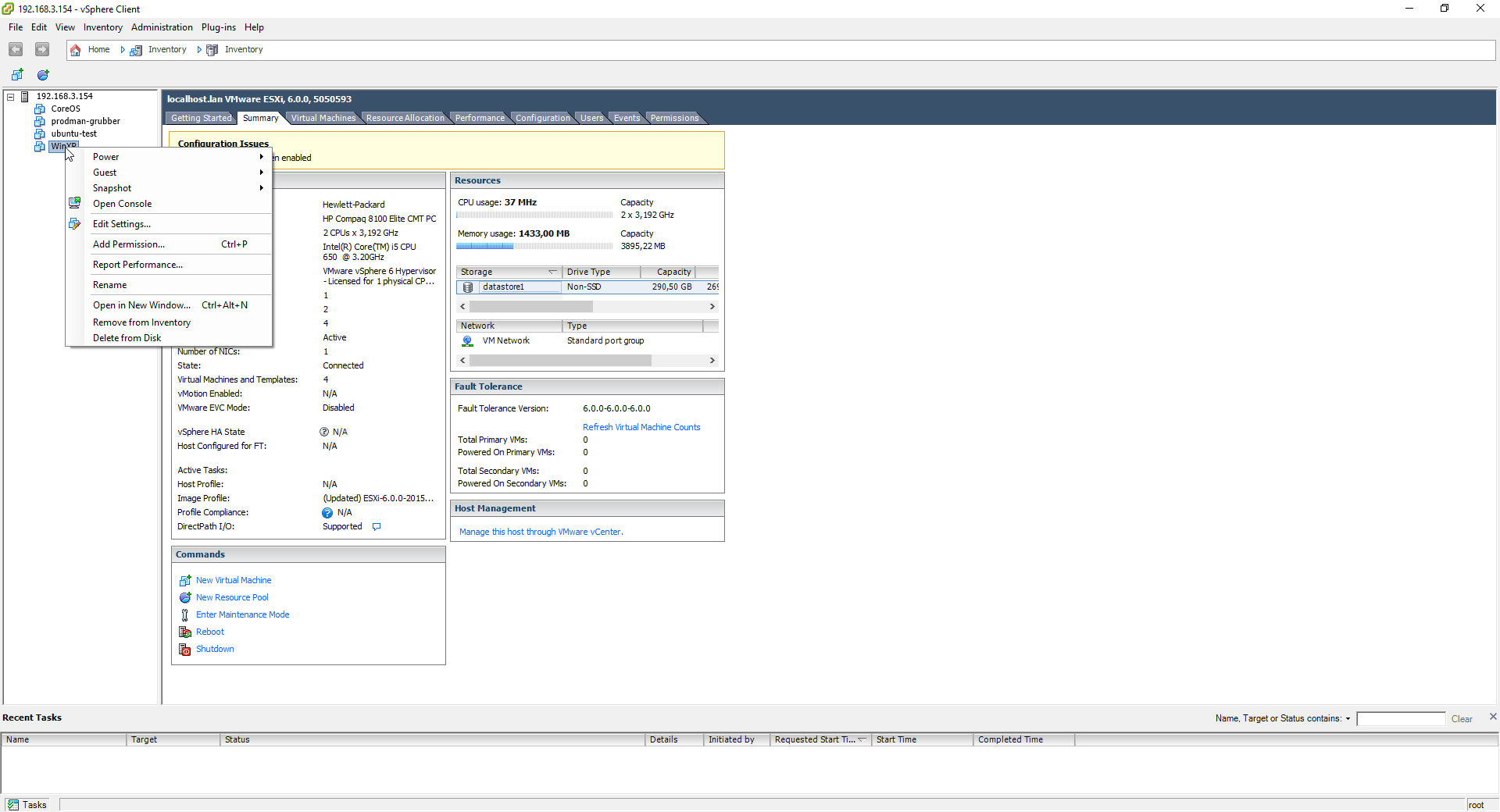The width and height of the screenshot is (1500, 812).
Task: Click the Inventory breadcrumb arrow
Action: click(199, 50)
